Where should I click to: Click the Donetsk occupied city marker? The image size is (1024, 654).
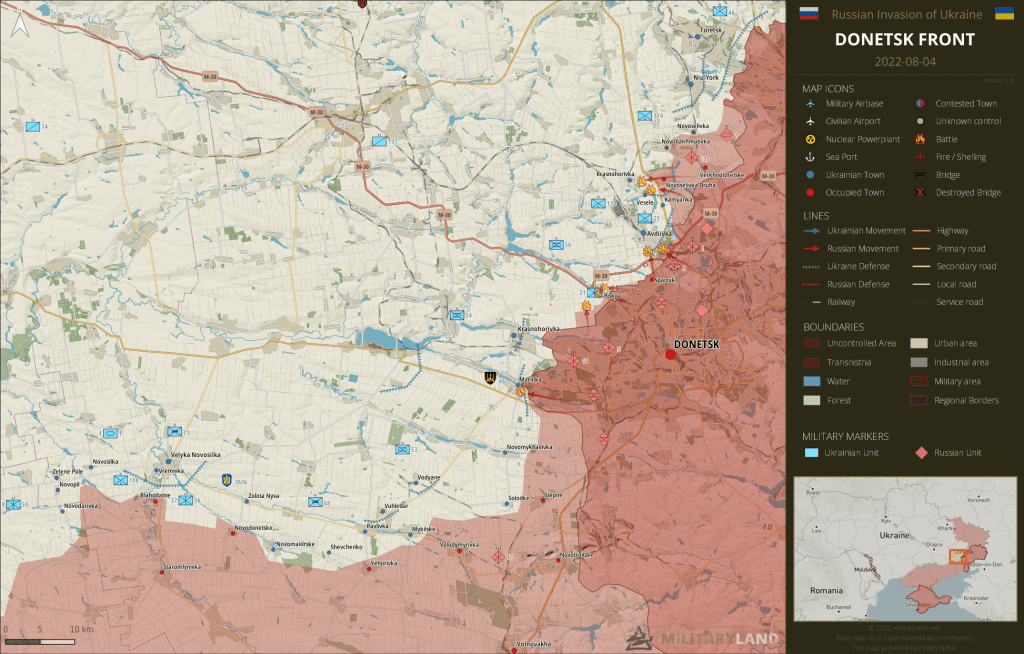pos(669,354)
